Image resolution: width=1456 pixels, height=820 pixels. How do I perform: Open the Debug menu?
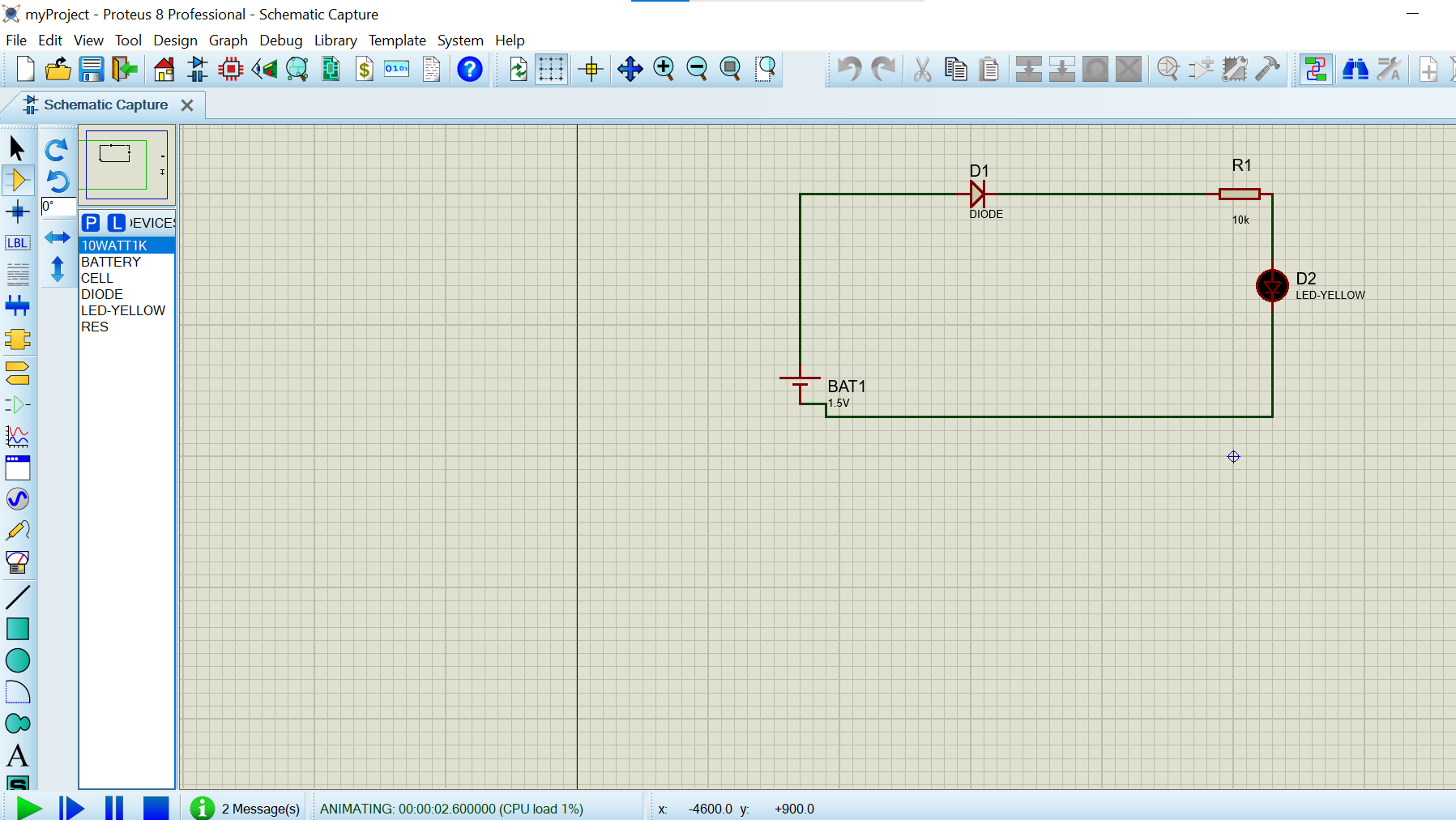point(280,41)
